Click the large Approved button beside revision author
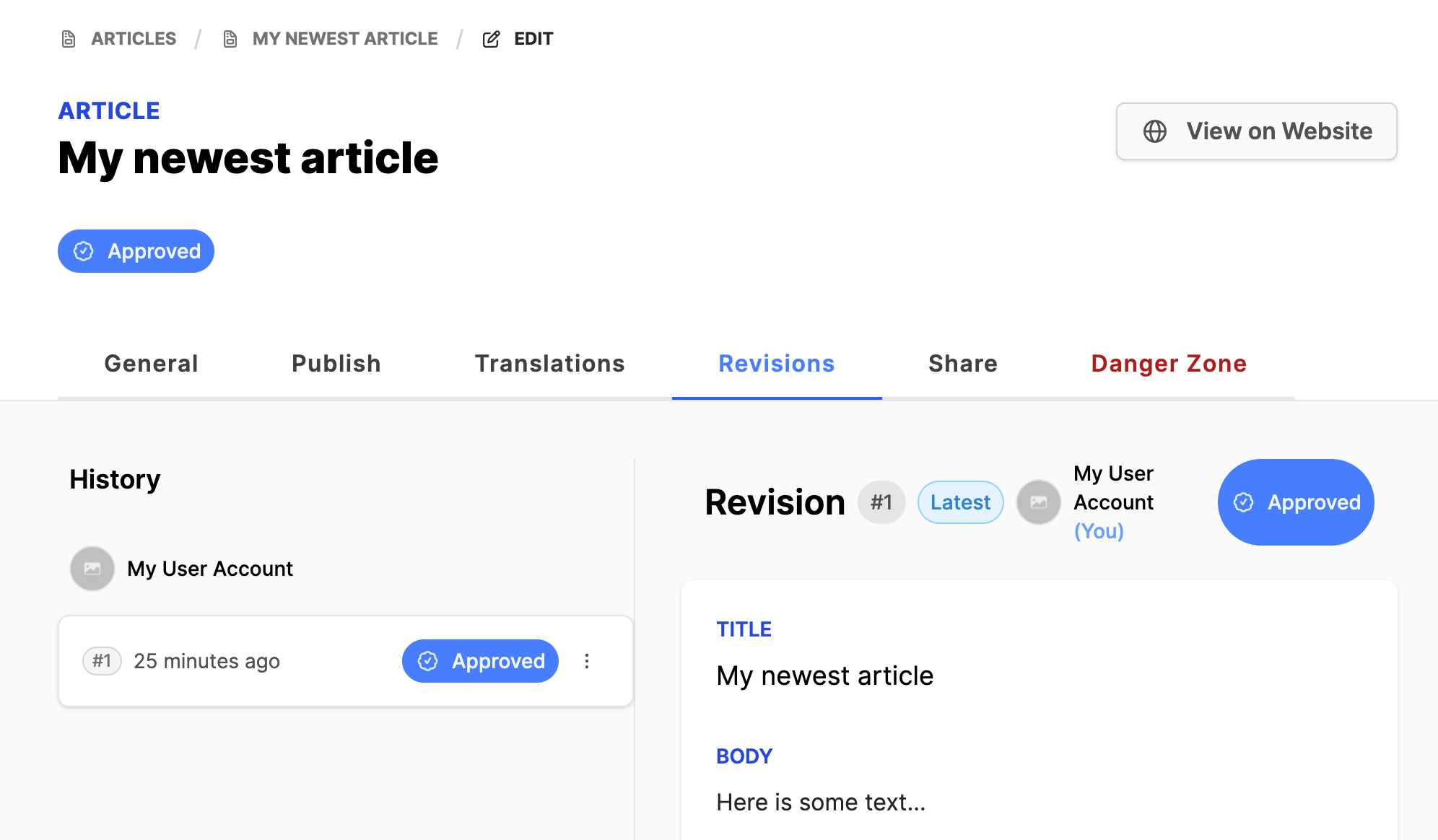This screenshot has width=1438, height=840. 1296,502
